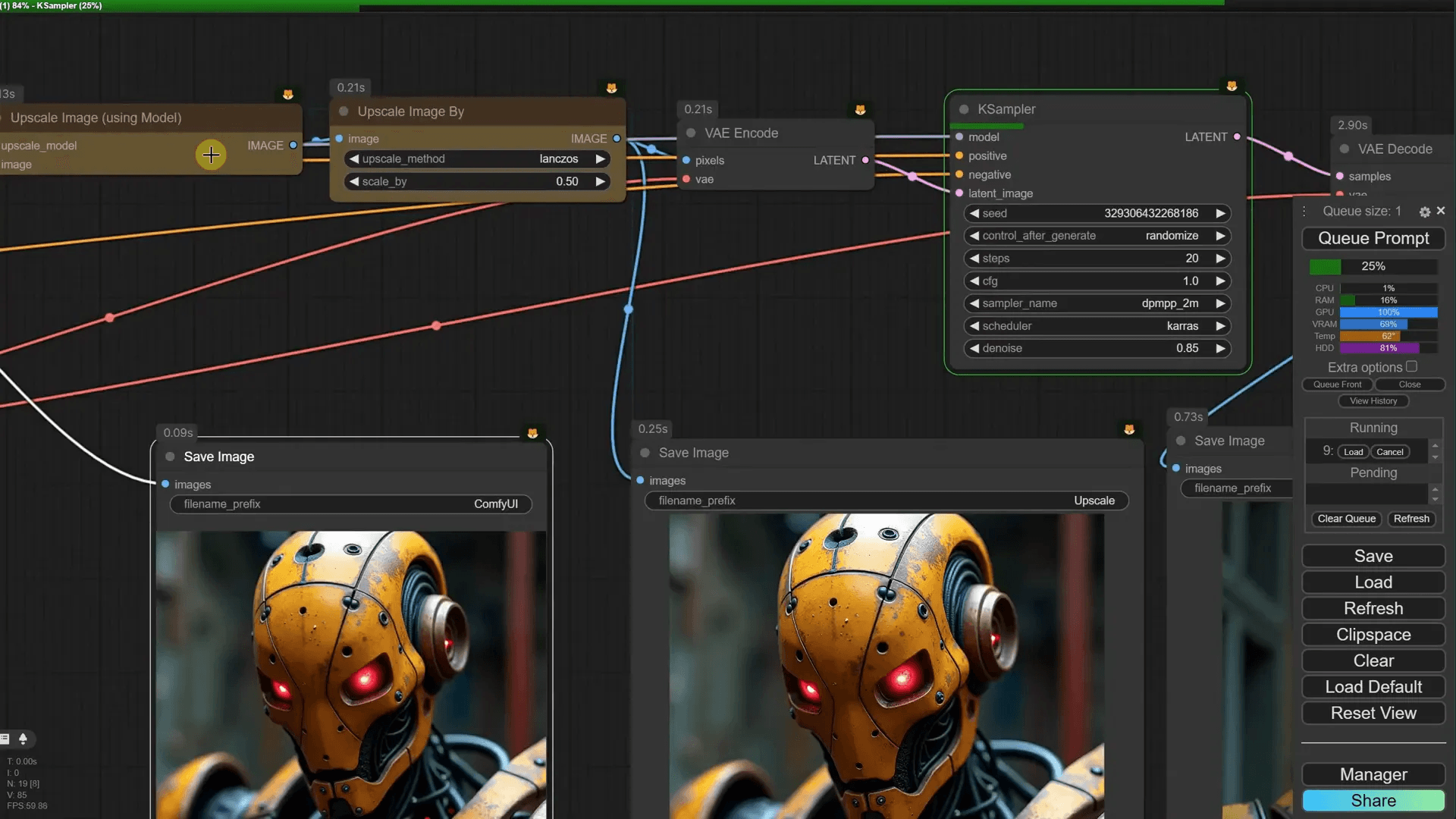Click View History in the queue panel
The image size is (1456, 819).
[x=1373, y=401]
